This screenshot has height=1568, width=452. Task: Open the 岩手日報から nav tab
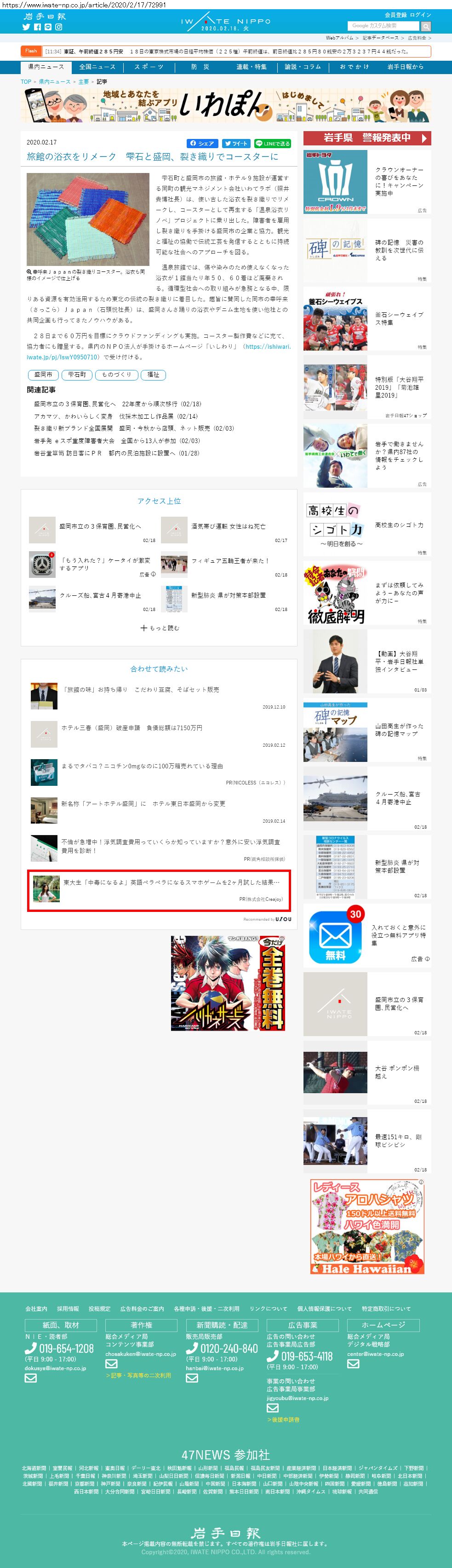(x=405, y=67)
